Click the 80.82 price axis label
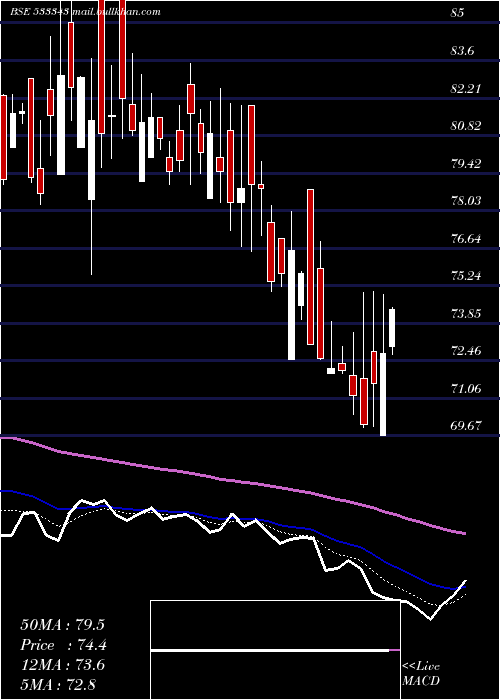The width and height of the screenshot is (500, 700). pos(467,126)
